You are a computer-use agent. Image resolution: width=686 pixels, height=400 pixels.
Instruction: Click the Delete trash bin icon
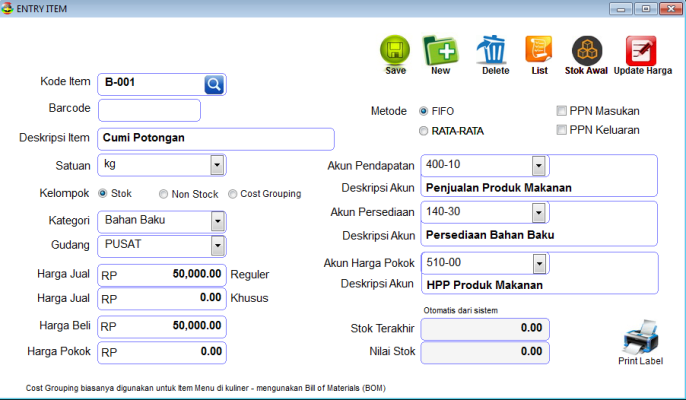point(492,50)
